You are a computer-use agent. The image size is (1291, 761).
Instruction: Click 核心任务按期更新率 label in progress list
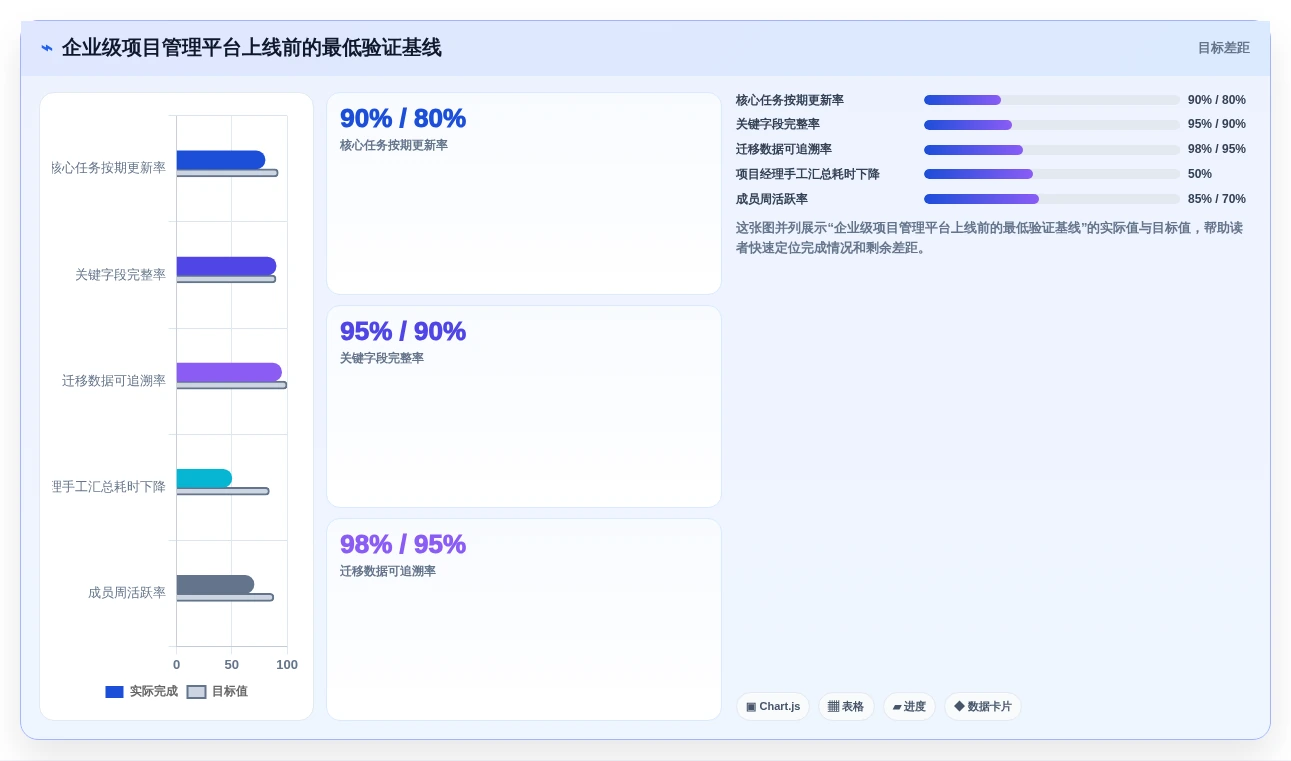tap(790, 100)
